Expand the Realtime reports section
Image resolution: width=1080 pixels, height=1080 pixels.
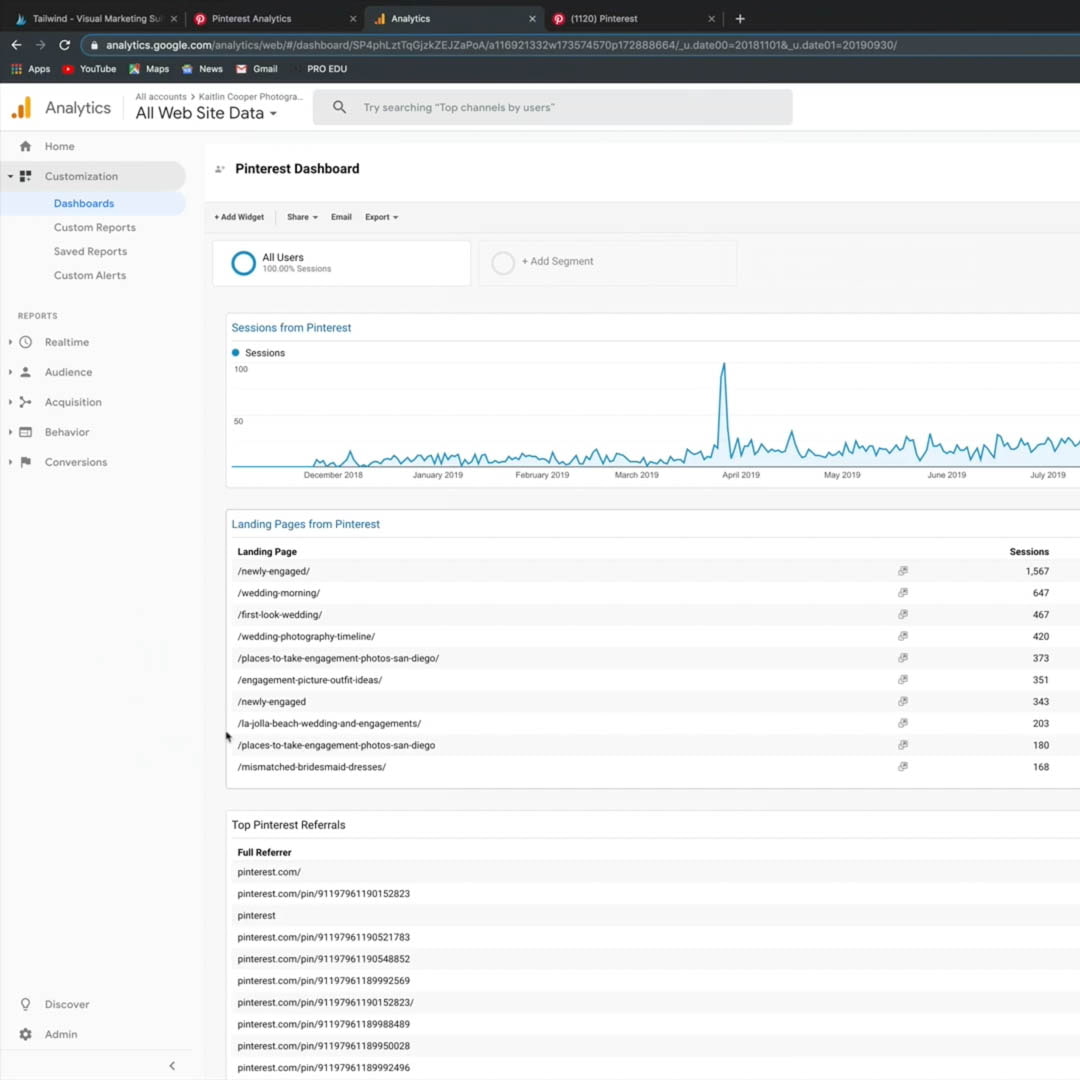tap(66, 342)
